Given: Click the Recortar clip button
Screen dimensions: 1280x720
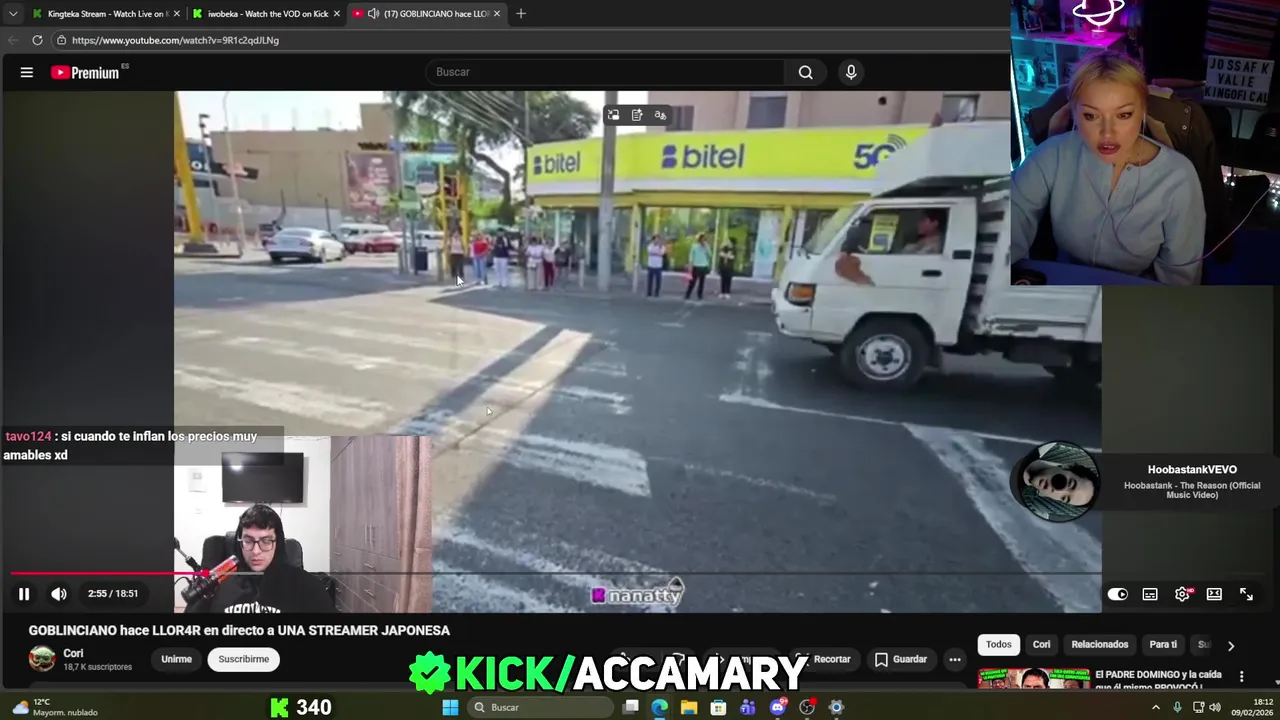Looking at the screenshot, I should 824,659.
